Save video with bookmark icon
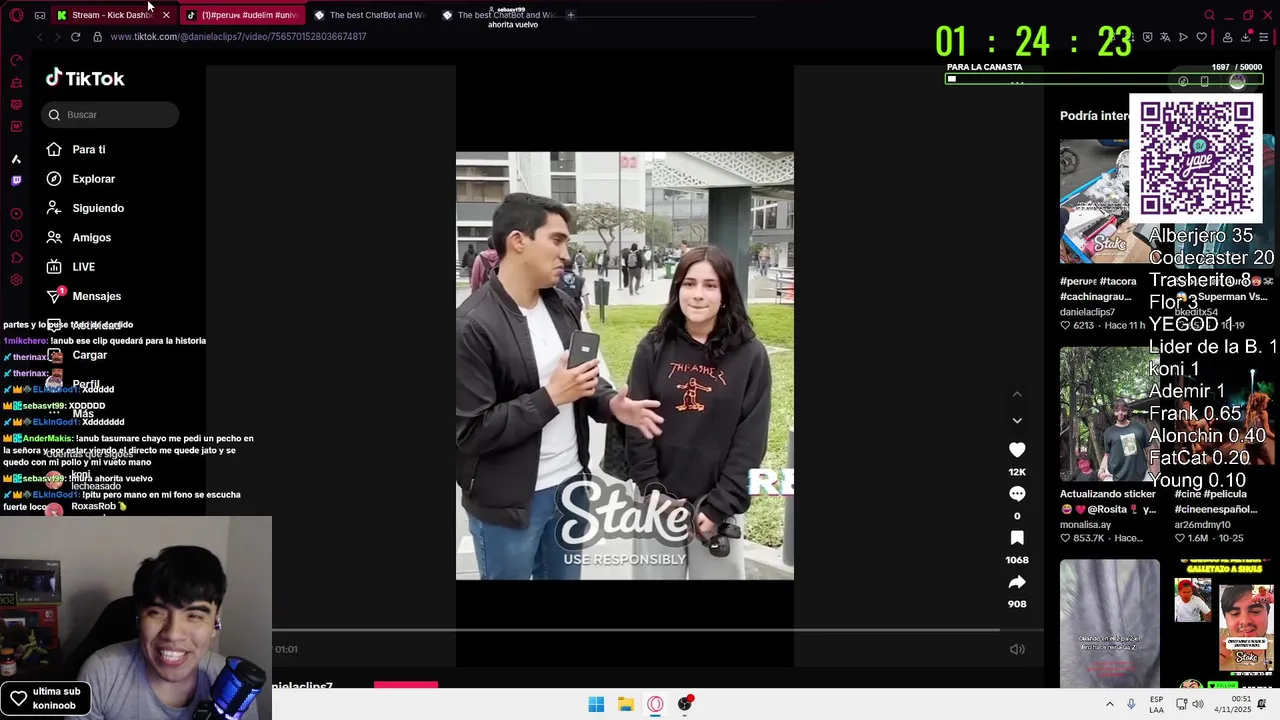The image size is (1280, 720). coord(1017,538)
